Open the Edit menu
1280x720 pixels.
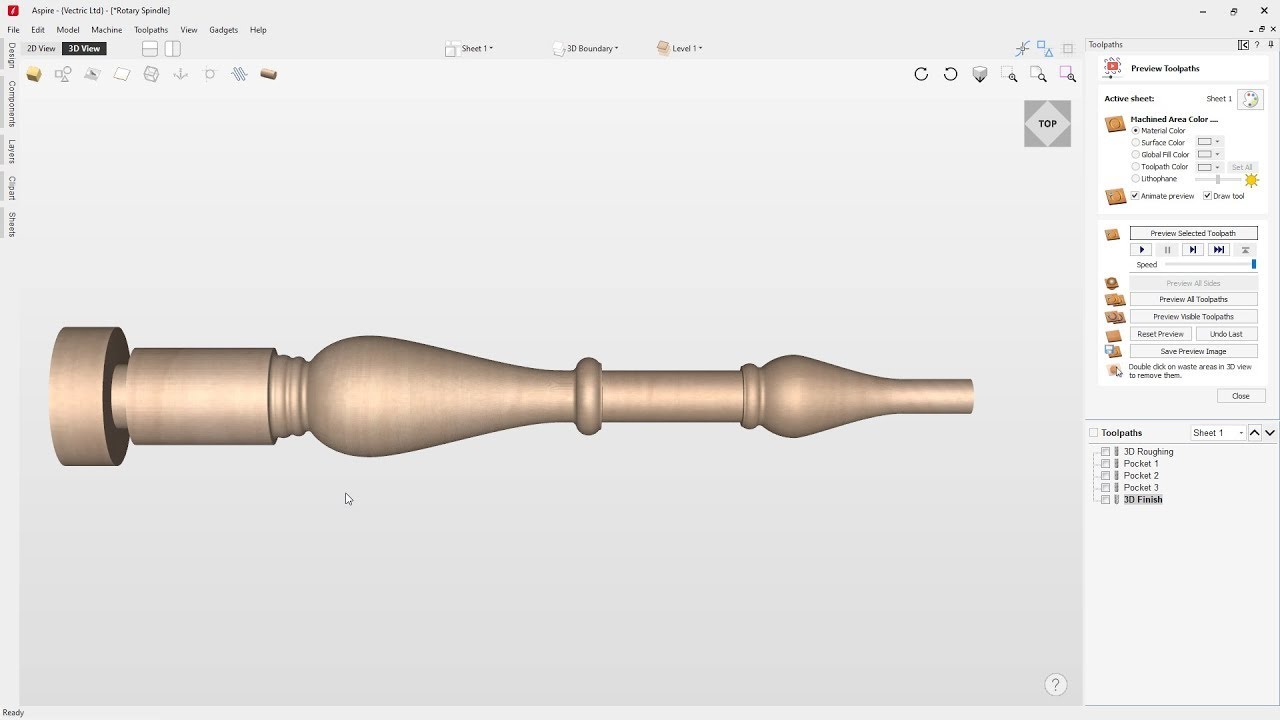38,30
